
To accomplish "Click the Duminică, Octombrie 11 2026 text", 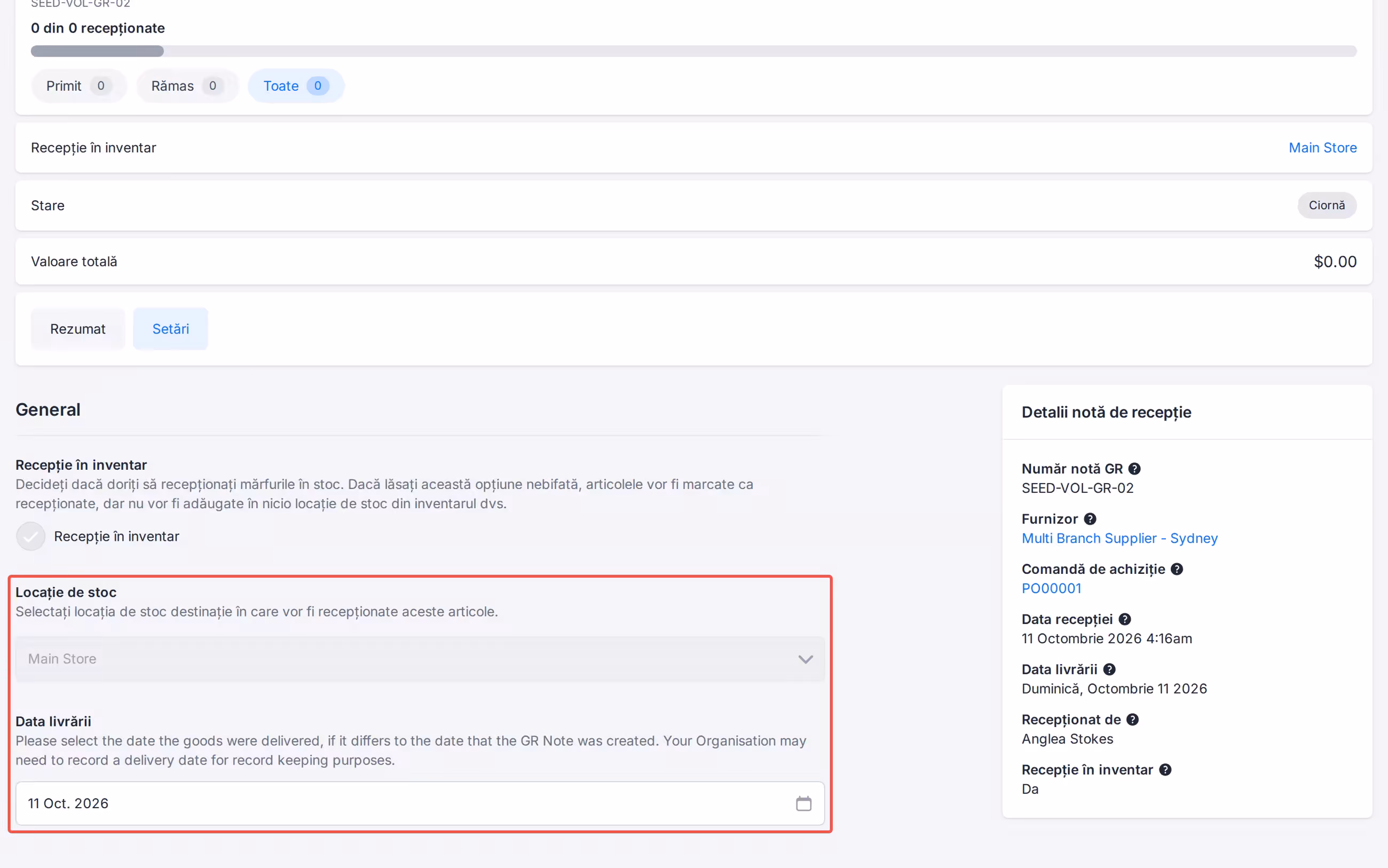I will 1114,689.
